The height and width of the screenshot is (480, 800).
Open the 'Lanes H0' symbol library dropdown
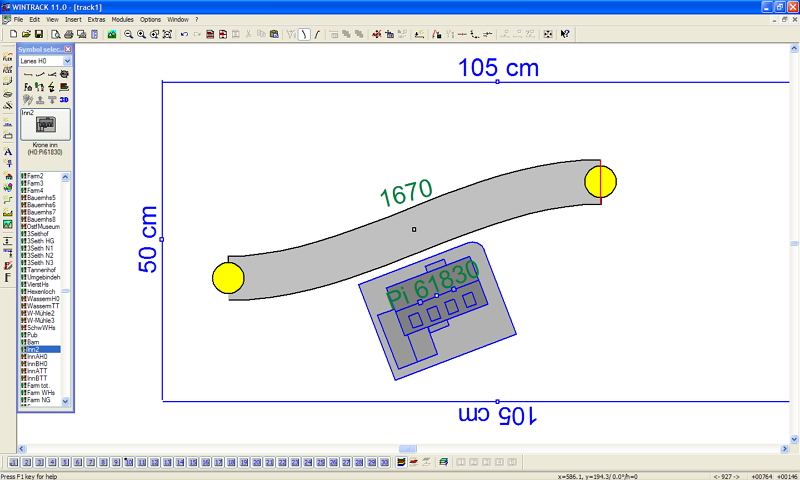tap(67, 61)
